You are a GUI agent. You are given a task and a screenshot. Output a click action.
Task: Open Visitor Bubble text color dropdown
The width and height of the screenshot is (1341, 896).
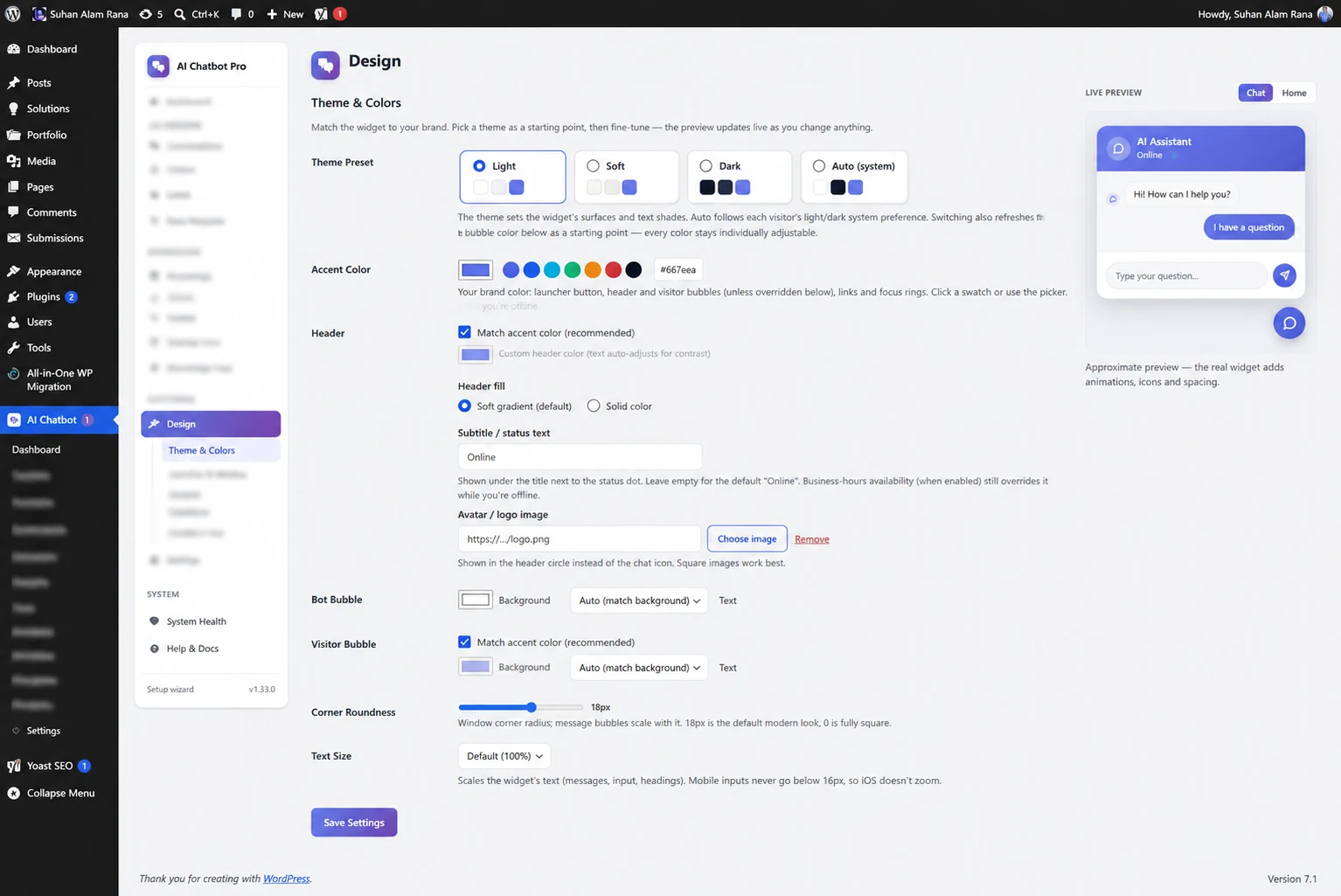[x=639, y=668]
